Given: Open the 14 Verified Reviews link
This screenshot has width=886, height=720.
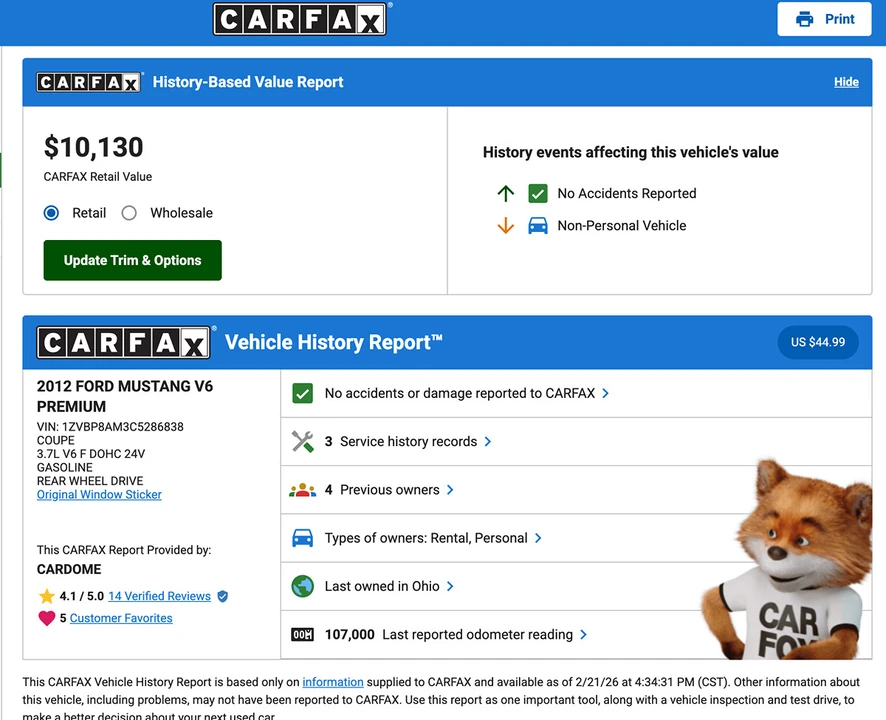Looking at the screenshot, I should (159, 596).
